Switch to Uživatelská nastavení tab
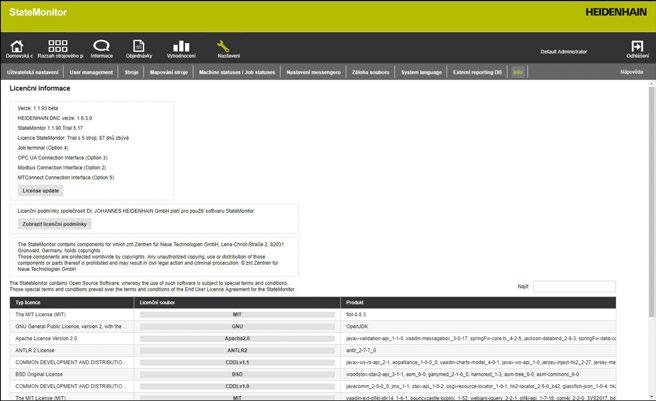This screenshot has height=401, width=656. 32,72
